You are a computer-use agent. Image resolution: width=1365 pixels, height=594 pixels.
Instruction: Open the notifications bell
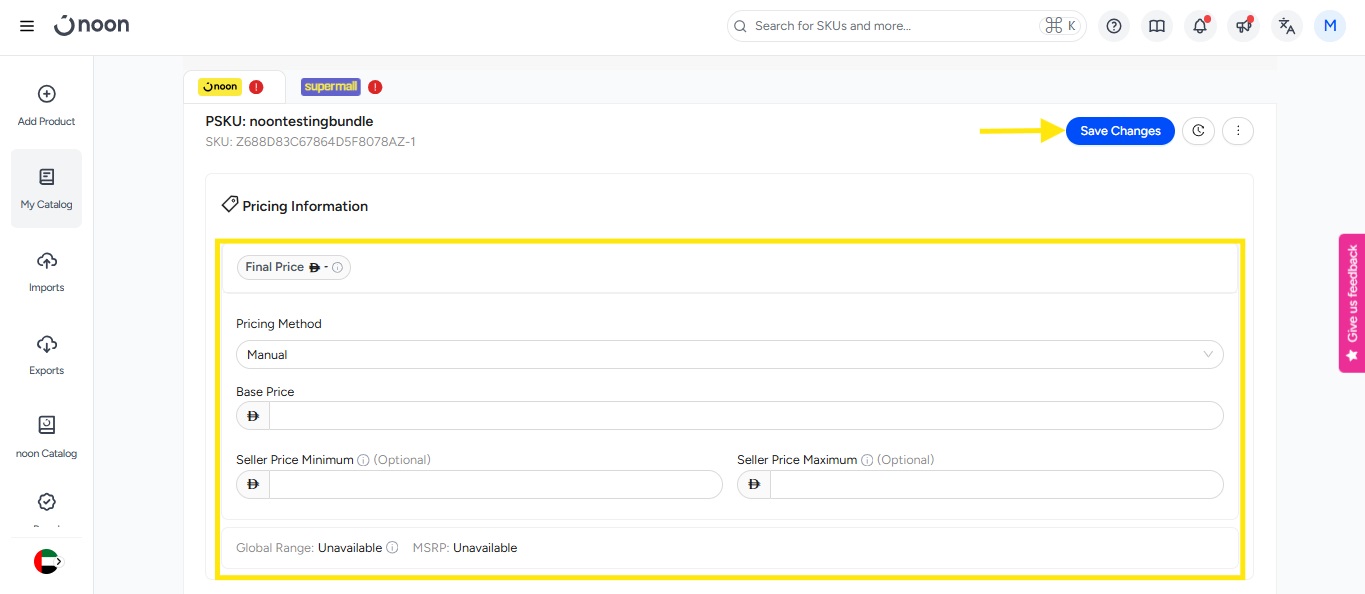[x=1200, y=26]
